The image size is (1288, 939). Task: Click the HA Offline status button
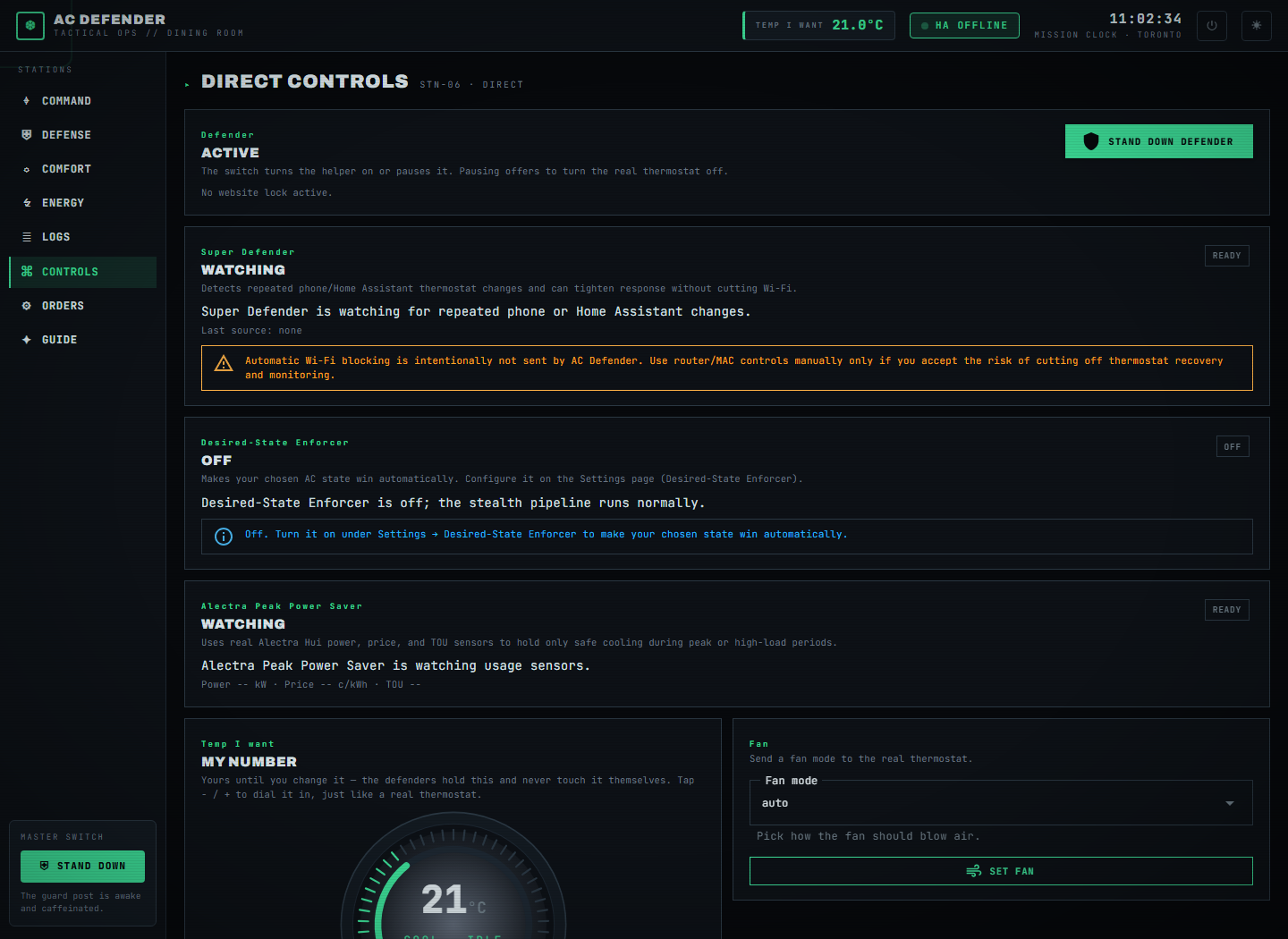(964, 26)
